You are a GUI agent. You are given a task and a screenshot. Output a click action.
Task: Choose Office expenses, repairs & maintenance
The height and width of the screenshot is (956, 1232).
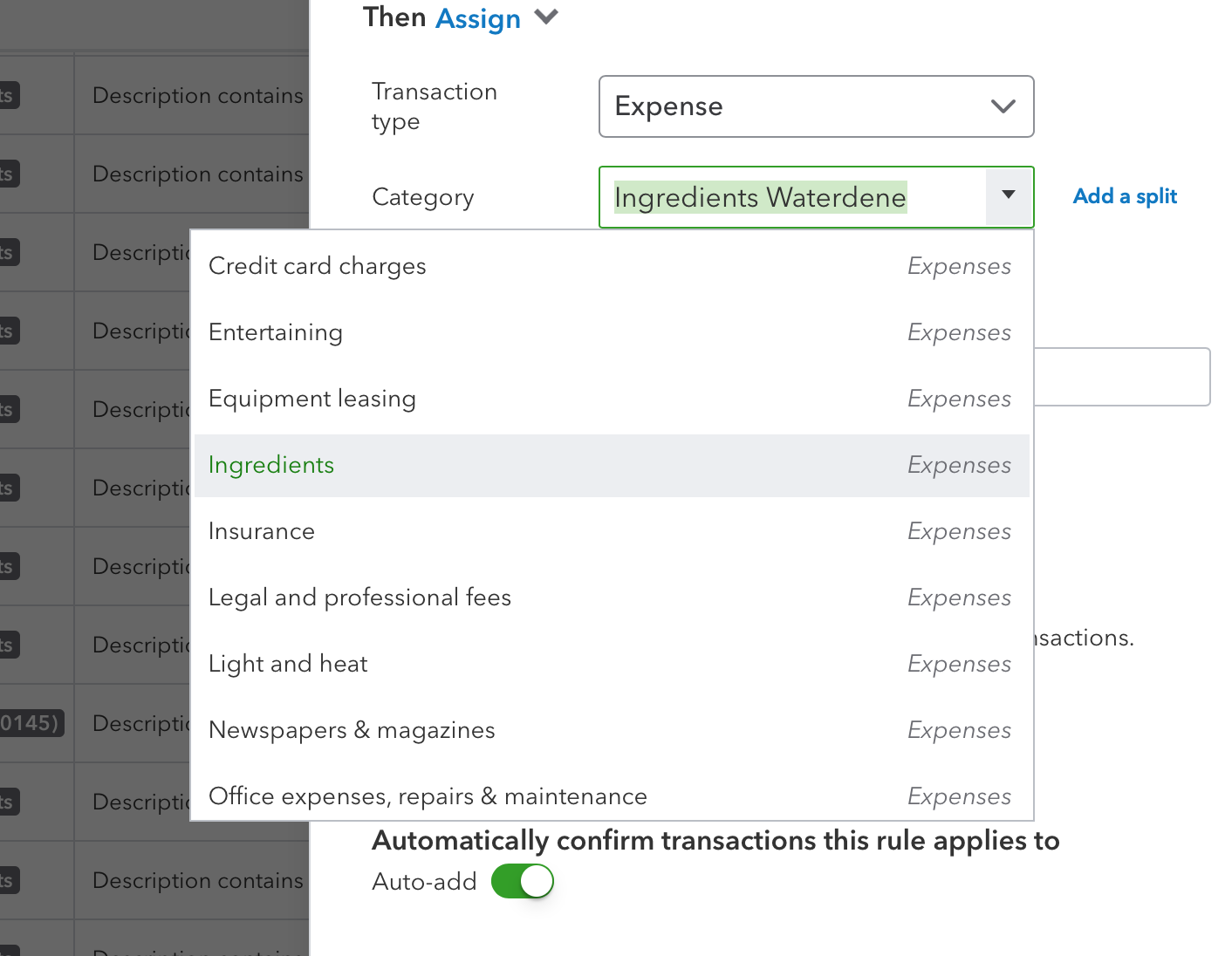tap(428, 796)
